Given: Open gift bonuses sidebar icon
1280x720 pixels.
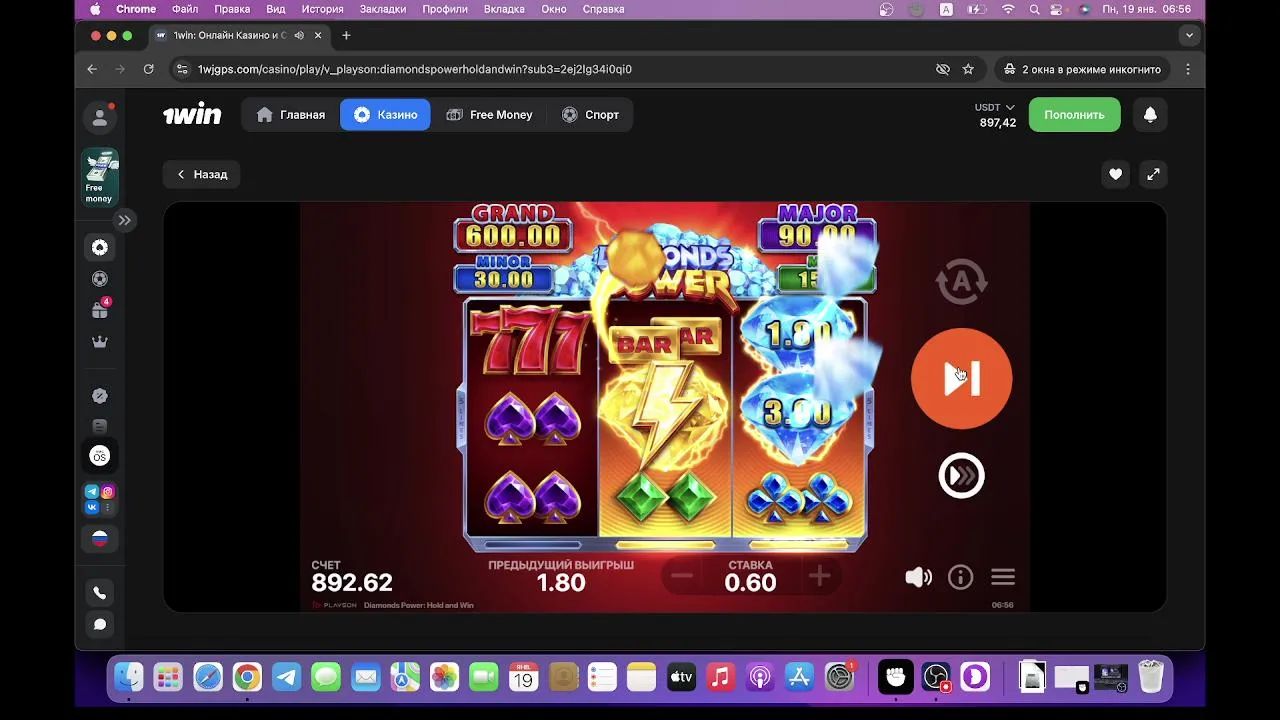Looking at the screenshot, I should click(100, 310).
